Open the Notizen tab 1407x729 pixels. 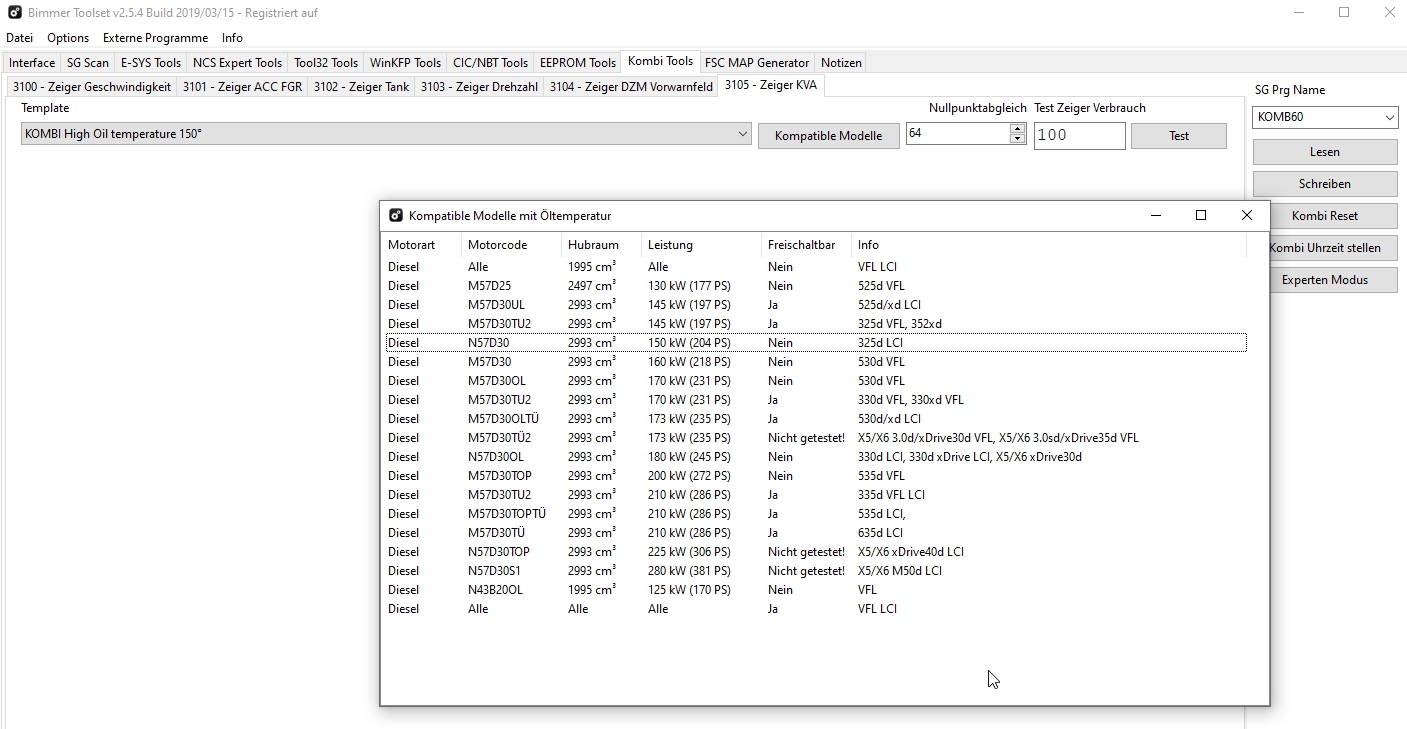click(841, 63)
